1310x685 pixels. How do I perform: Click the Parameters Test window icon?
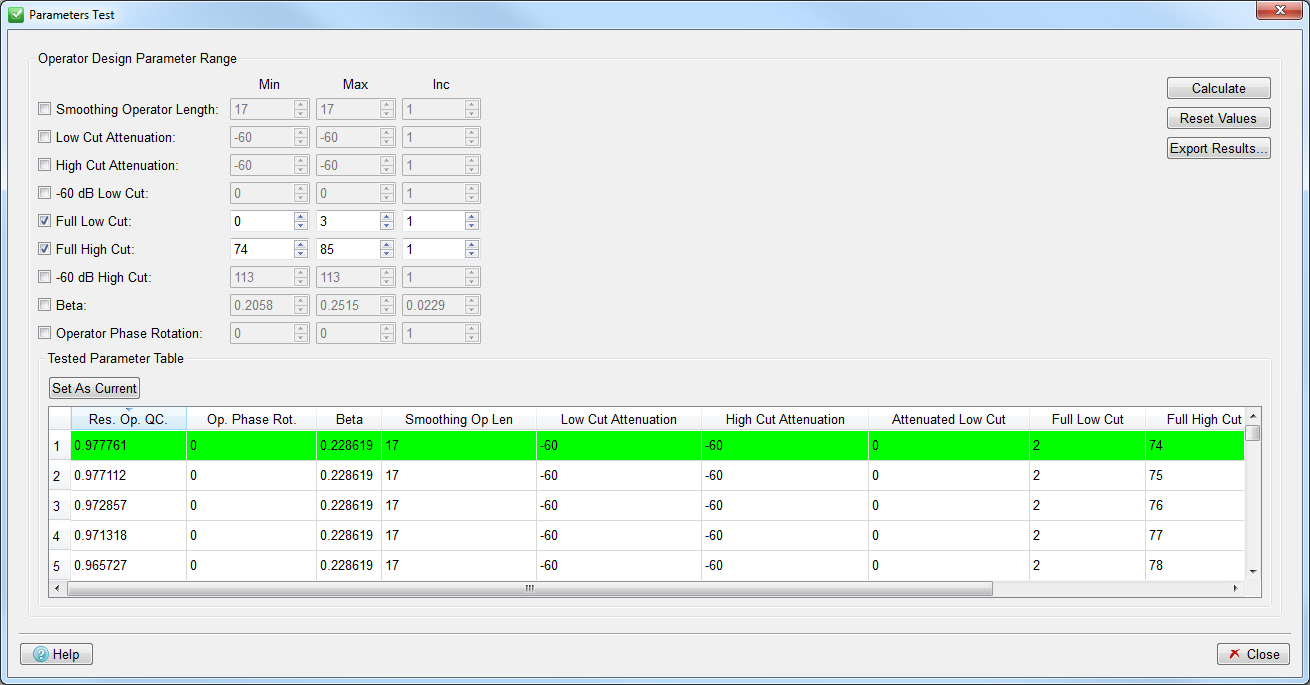tap(15, 15)
